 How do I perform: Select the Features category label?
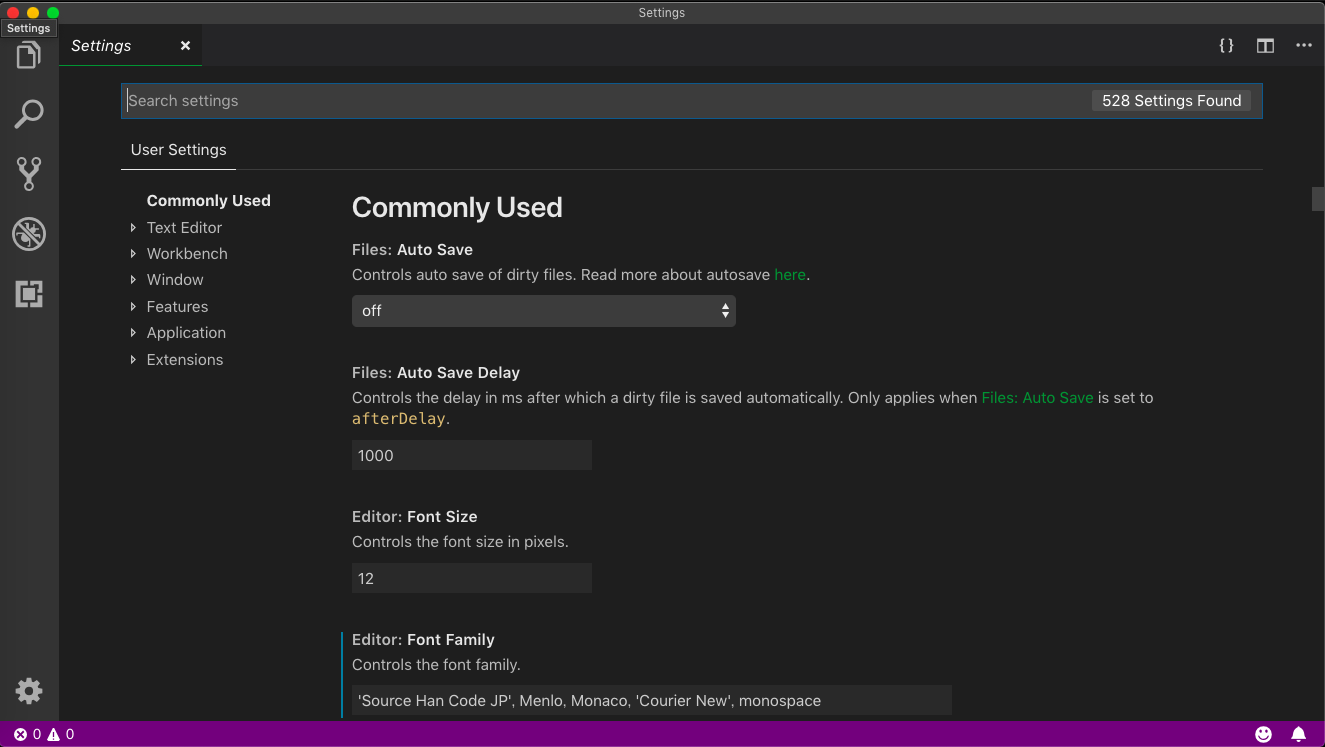click(177, 307)
